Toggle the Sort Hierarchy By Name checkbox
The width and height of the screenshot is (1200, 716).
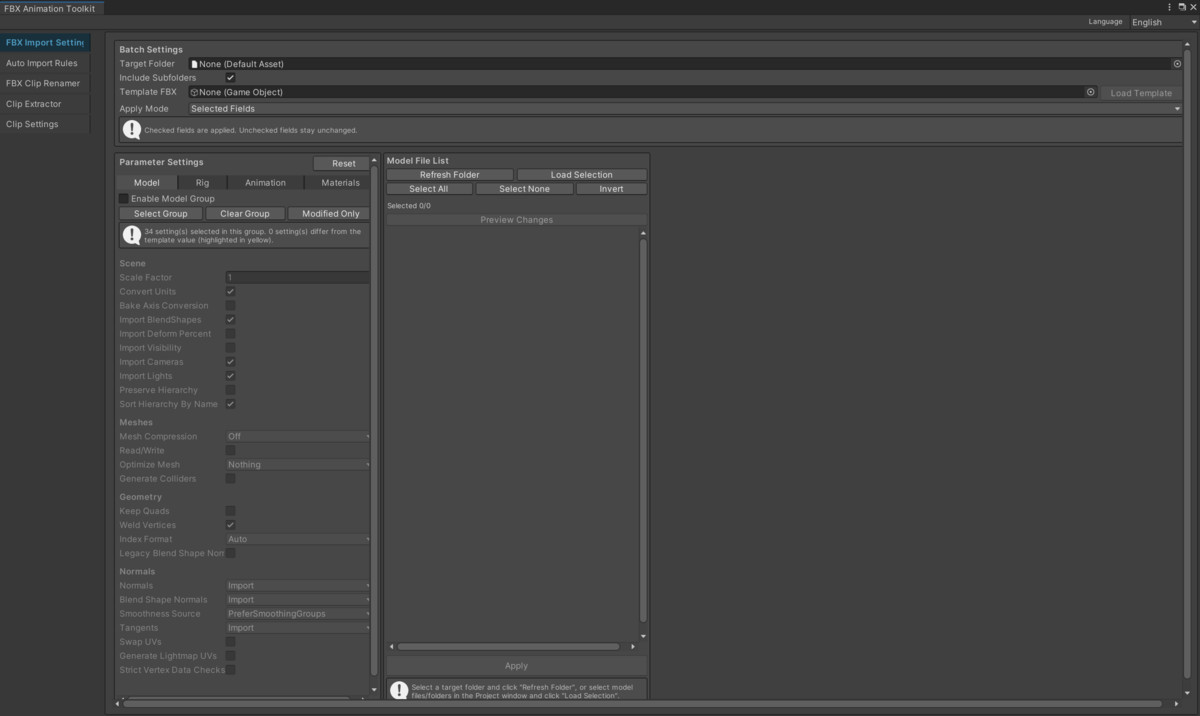coord(230,404)
